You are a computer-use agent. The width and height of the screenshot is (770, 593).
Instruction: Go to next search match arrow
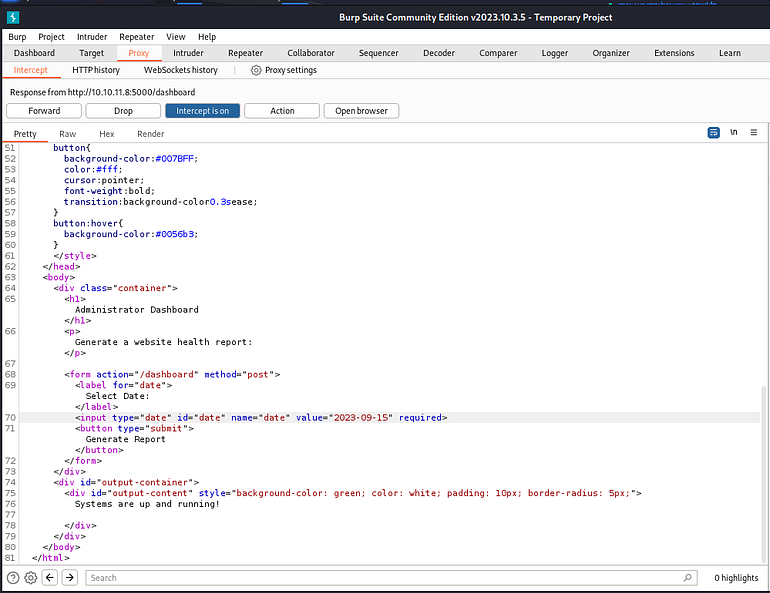[x=70, y=577]
